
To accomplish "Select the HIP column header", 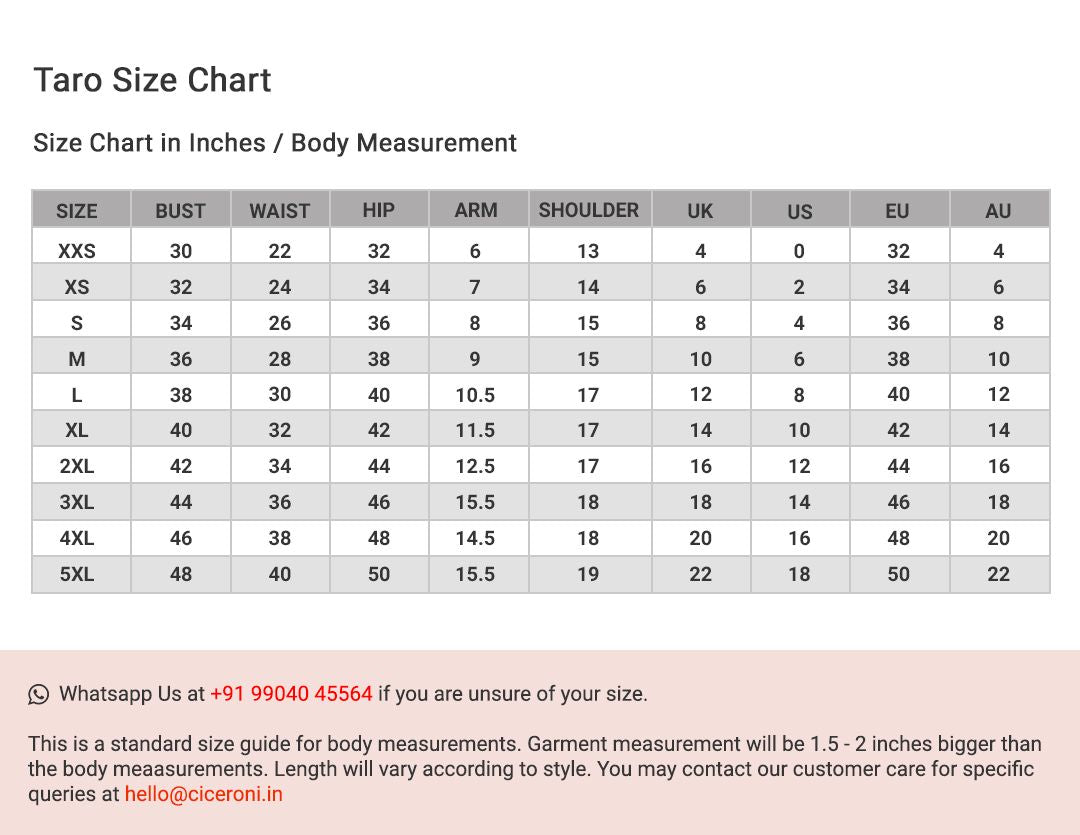I will [379, 210].
